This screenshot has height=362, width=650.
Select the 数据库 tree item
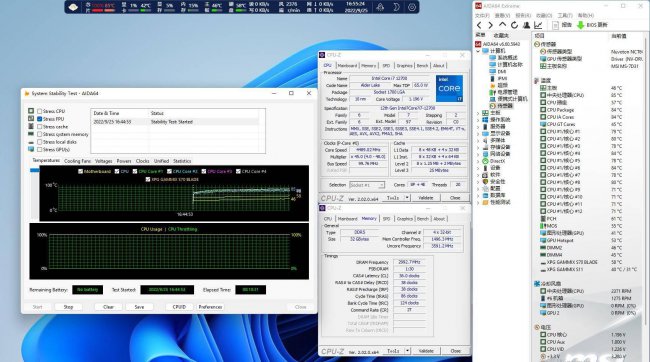(x=494, y=195)
